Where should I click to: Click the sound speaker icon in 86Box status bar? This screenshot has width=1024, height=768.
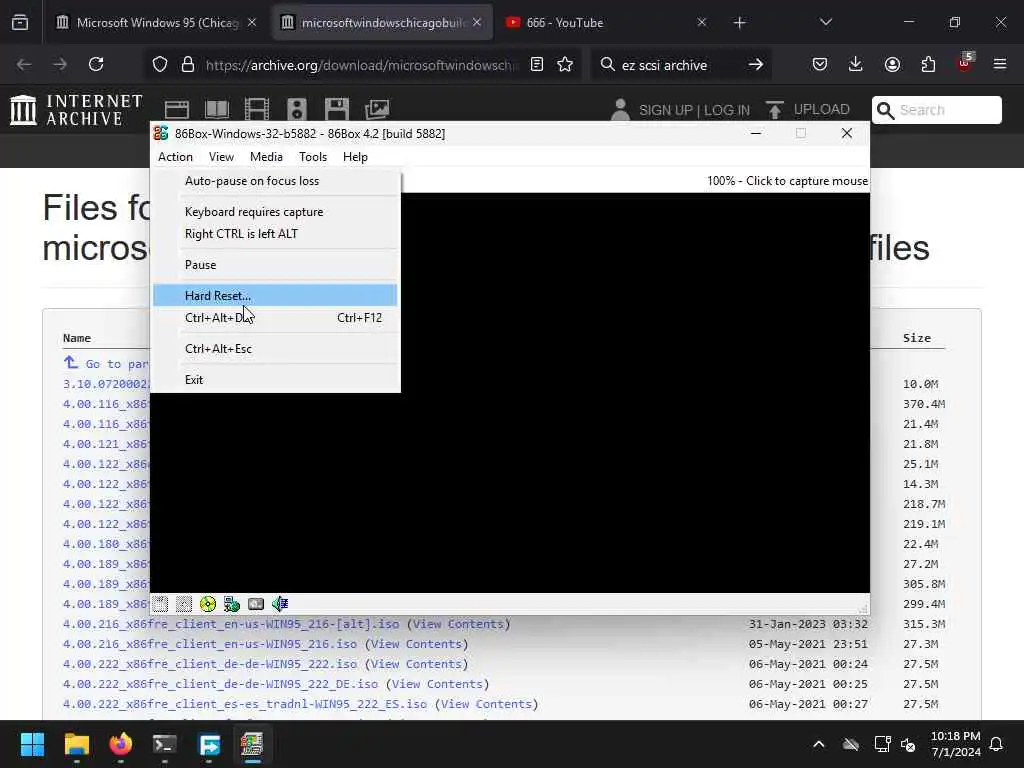[280, 604]
